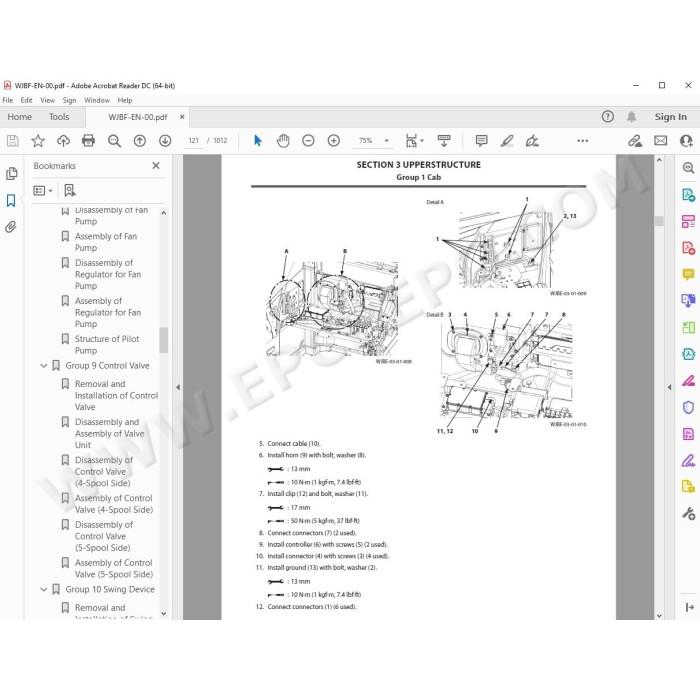
Task: Send file by email envelope
Action: (661, 141)
